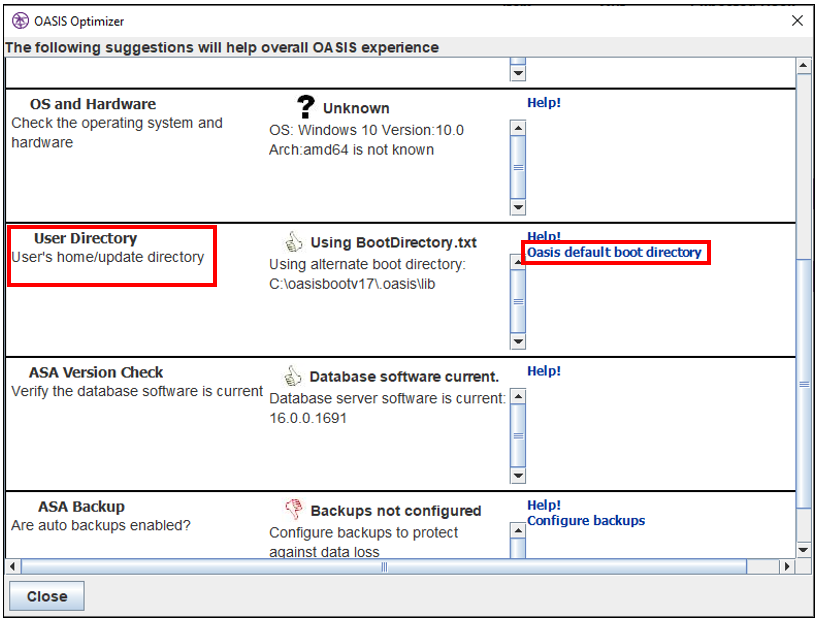Click the main vertical scrollbar thumb
This screenshot has width=819, height=623.
(803, 384)
